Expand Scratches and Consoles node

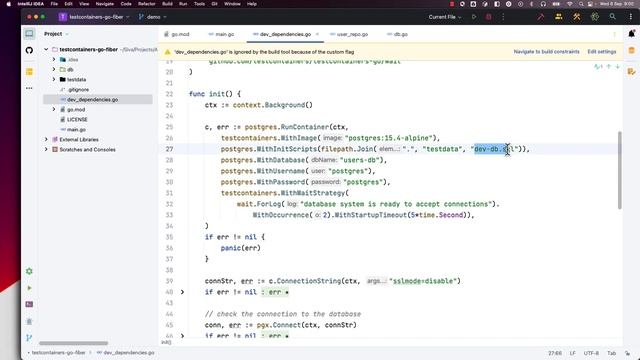coord(46,150)
